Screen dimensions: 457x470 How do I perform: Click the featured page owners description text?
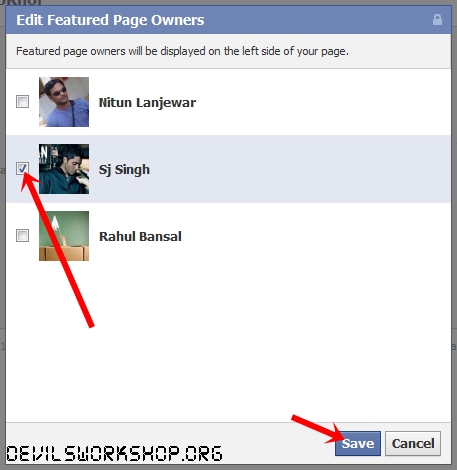pyautogui.click(x=182, y=51)
